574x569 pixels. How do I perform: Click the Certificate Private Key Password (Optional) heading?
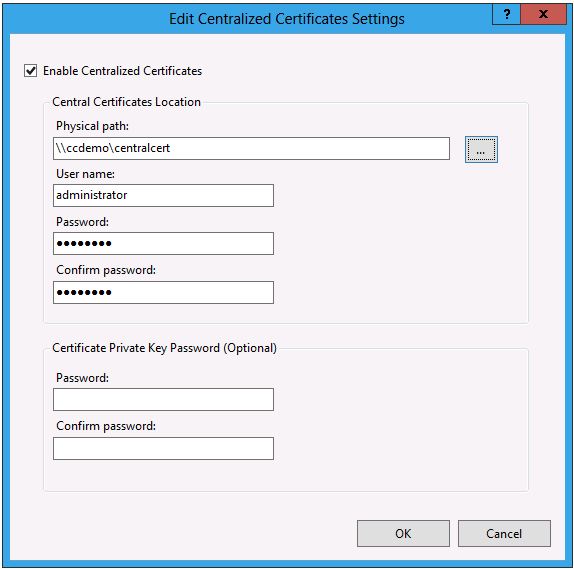pyautogui.click(x=164, y=348)
